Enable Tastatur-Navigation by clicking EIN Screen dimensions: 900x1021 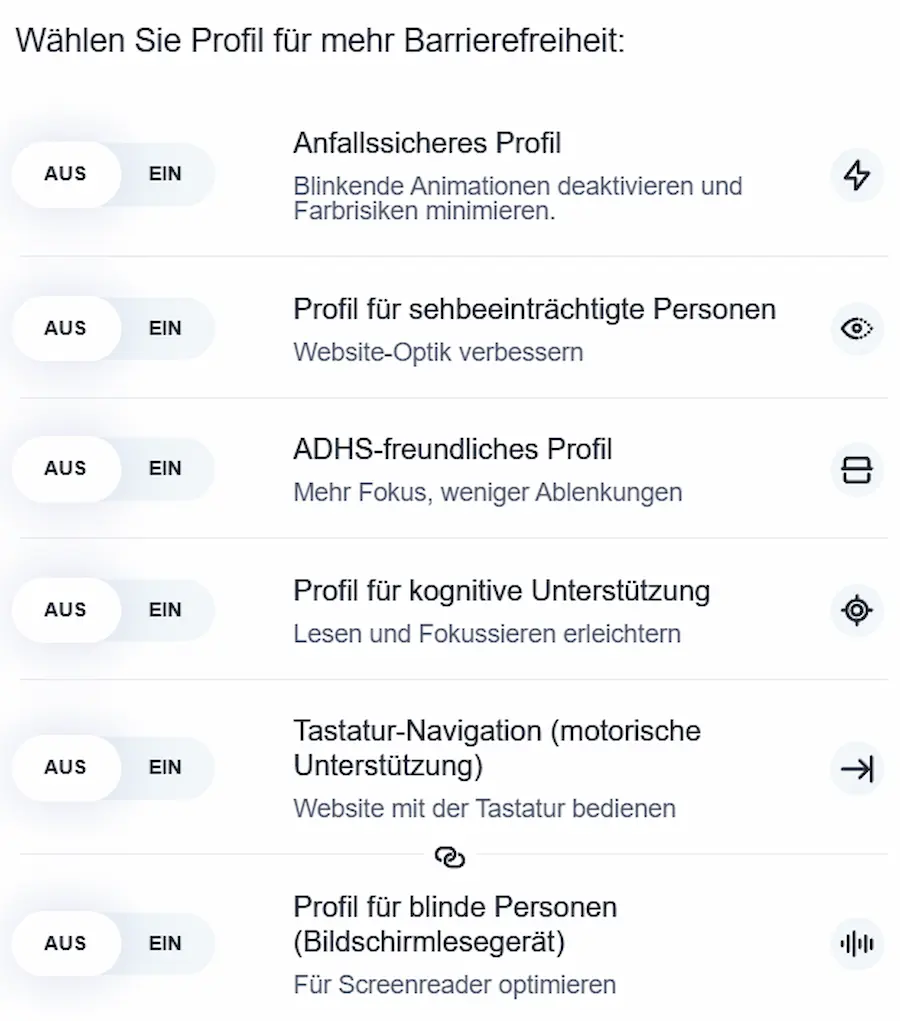click(x=165, y=767)
